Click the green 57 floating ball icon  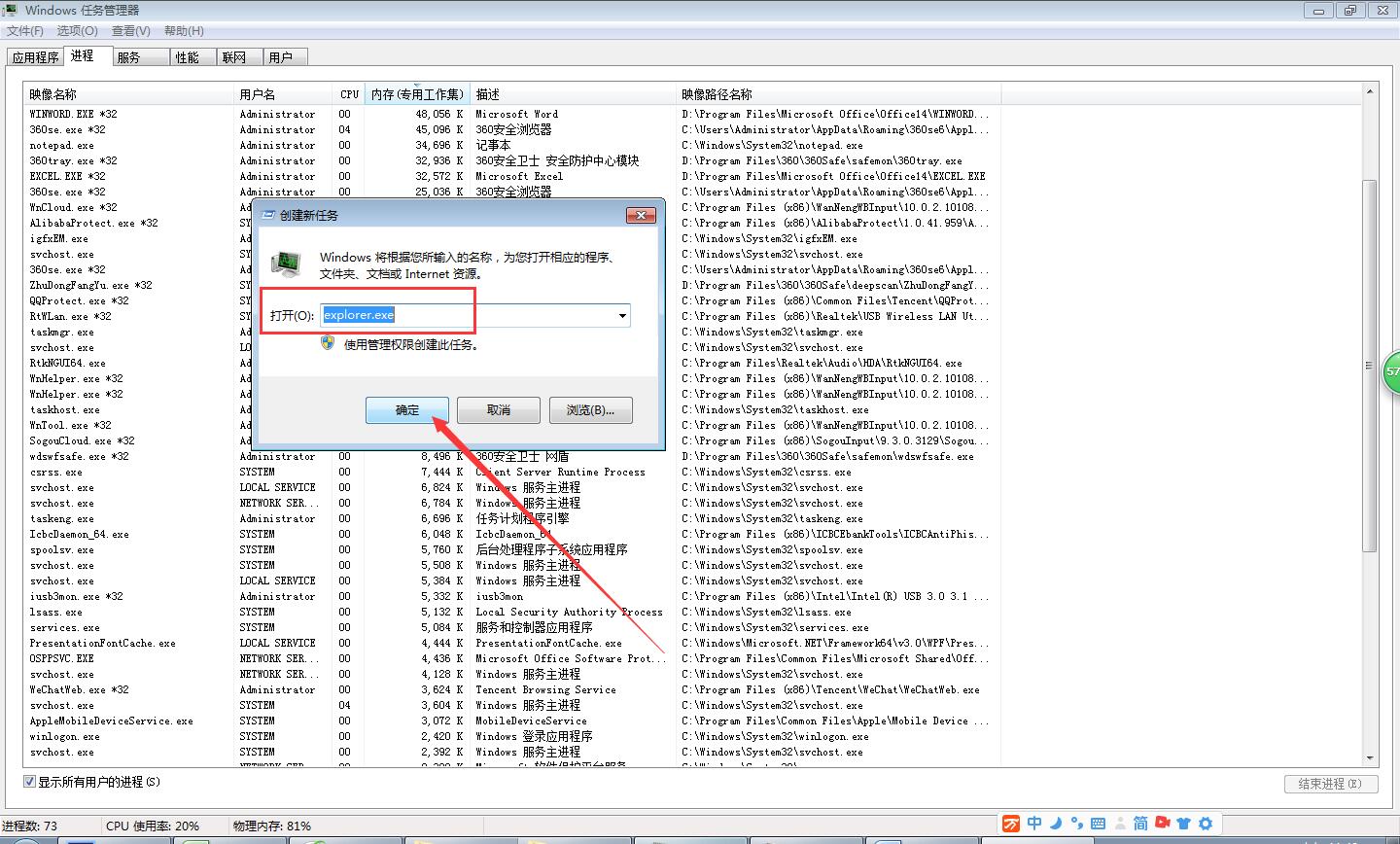[1392, 372]
